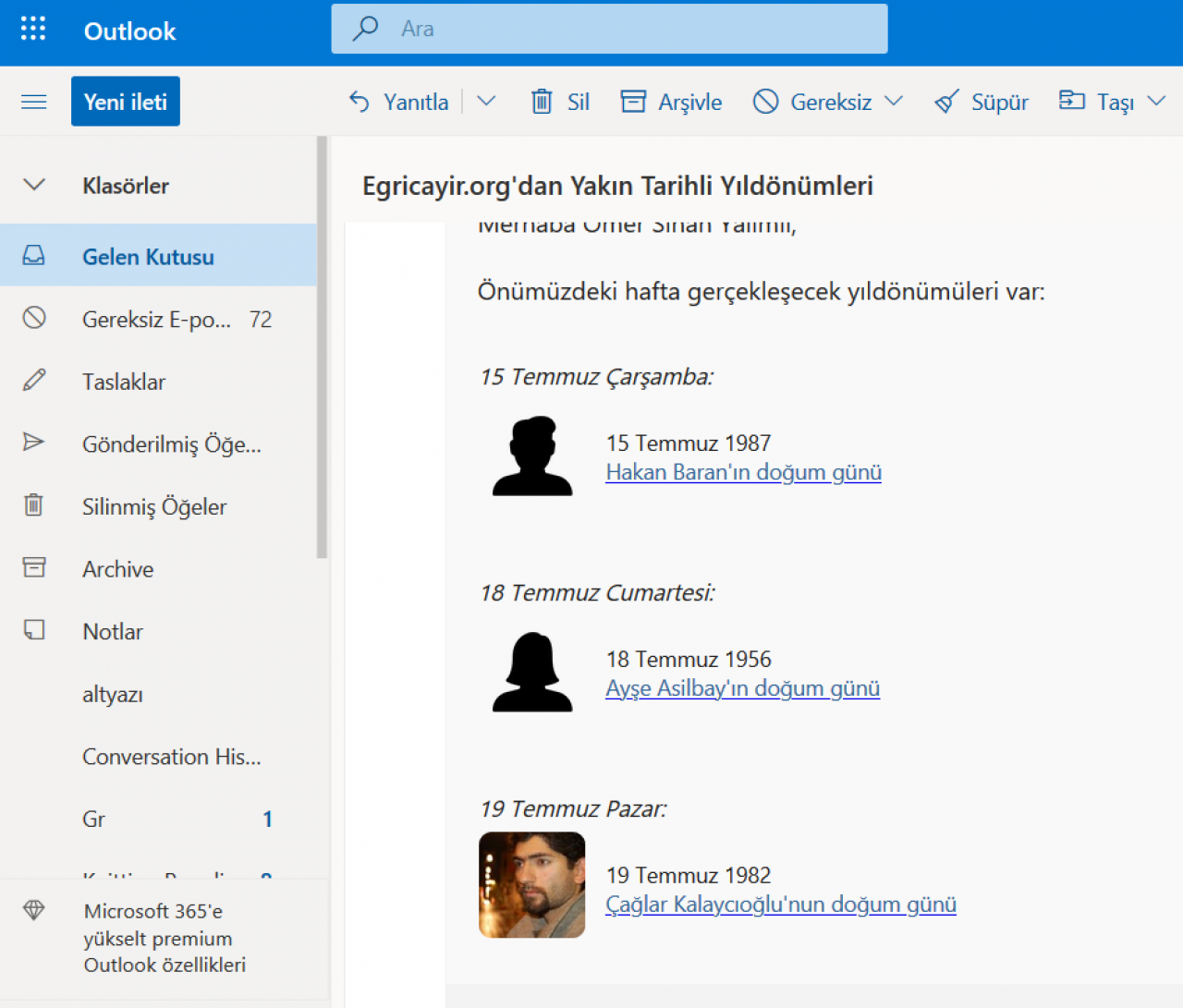Collapse the Klasörler folder list

34,185
